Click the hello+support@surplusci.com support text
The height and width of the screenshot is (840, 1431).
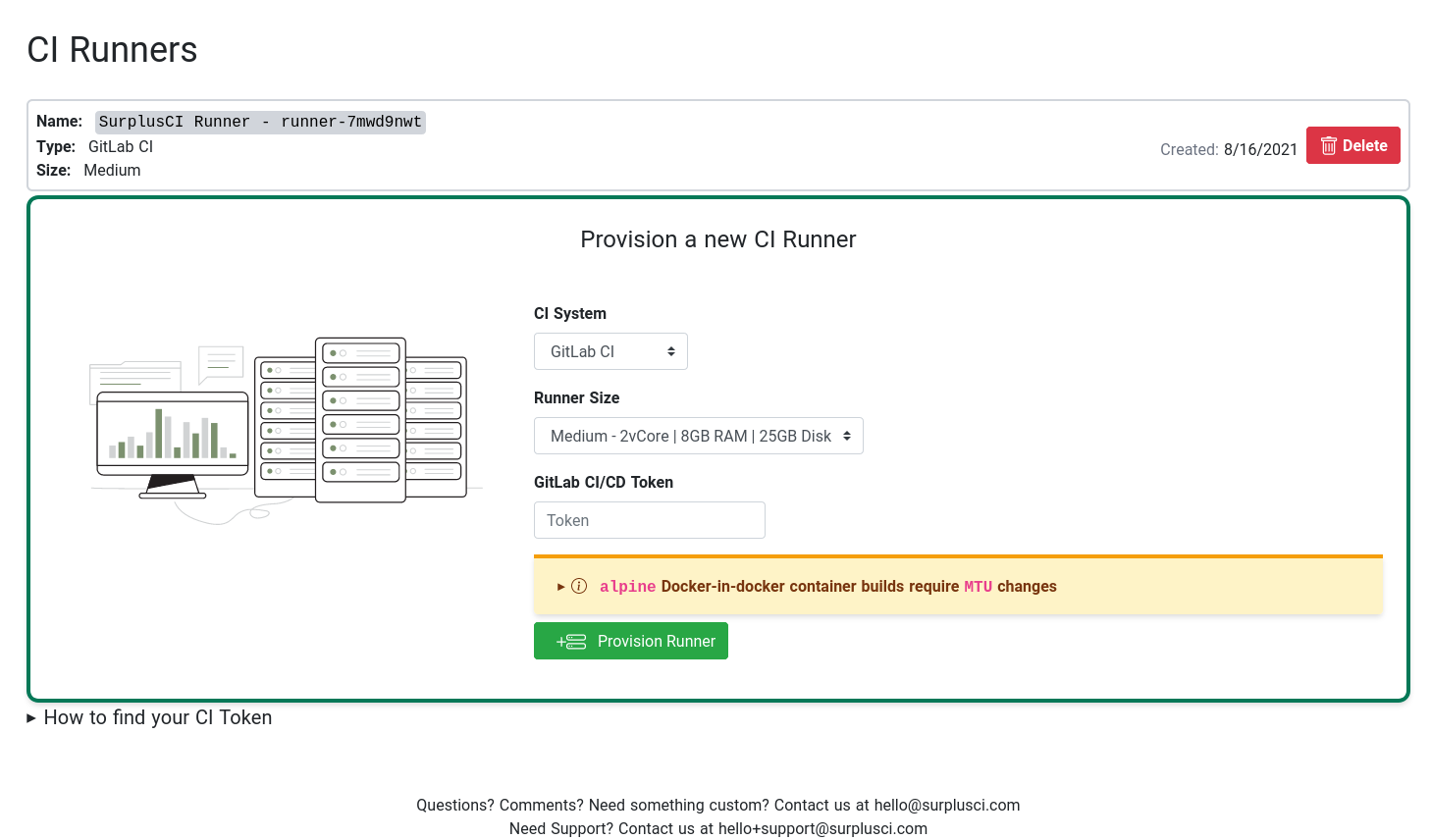[822, 828]
